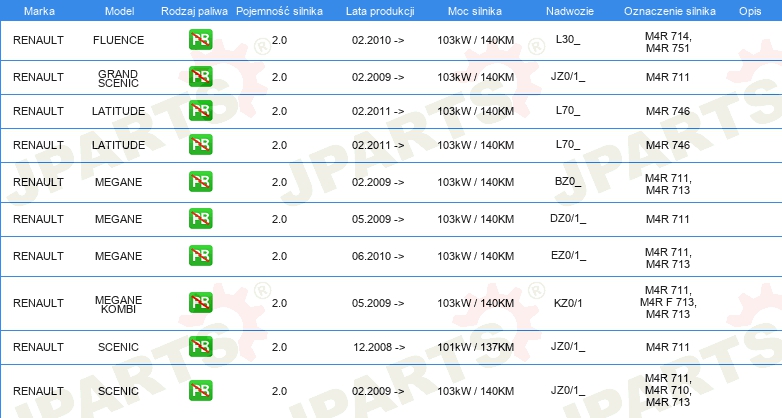Click the body code DZ0/1_

pos(568,218)
